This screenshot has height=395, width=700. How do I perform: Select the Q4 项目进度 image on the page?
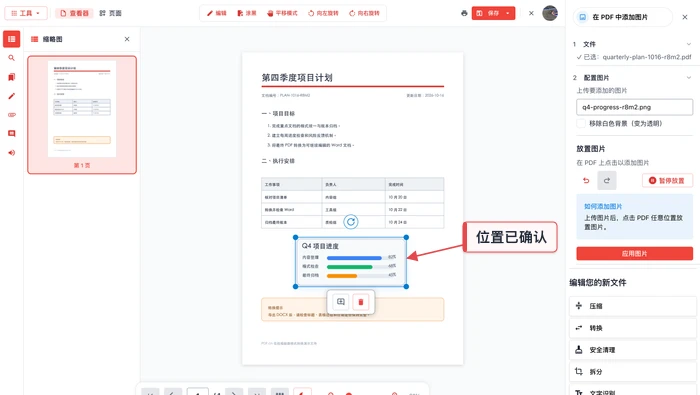[x=350, y=262]
